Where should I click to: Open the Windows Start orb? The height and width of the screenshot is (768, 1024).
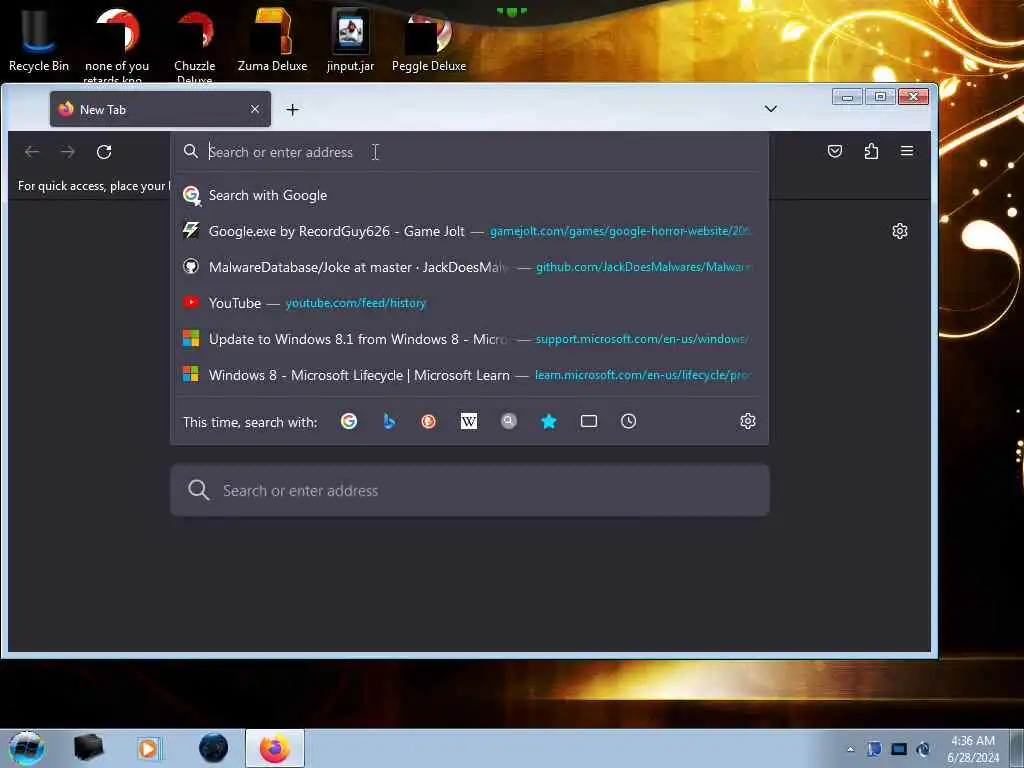tap(27, 748)
